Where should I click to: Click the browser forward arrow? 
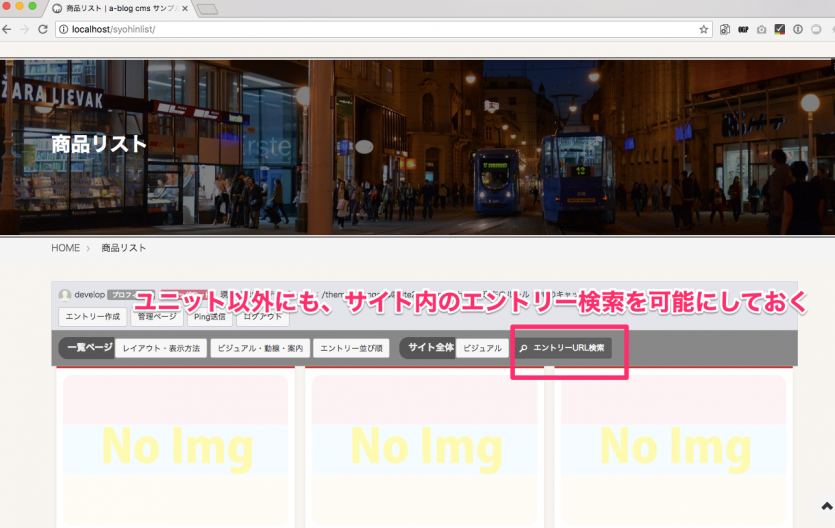click(x=25, y=29)
